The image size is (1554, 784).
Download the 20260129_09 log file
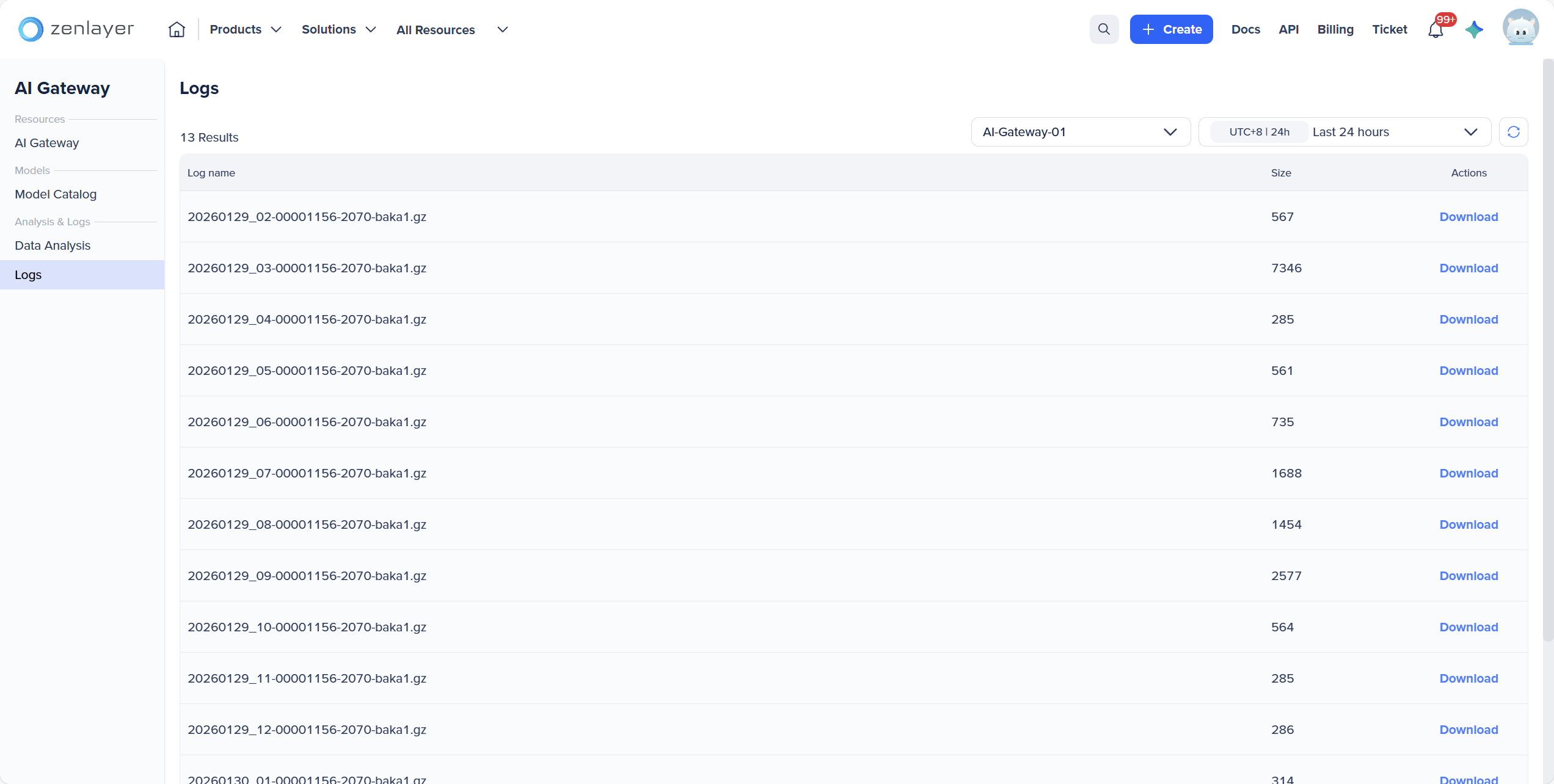1468,576
